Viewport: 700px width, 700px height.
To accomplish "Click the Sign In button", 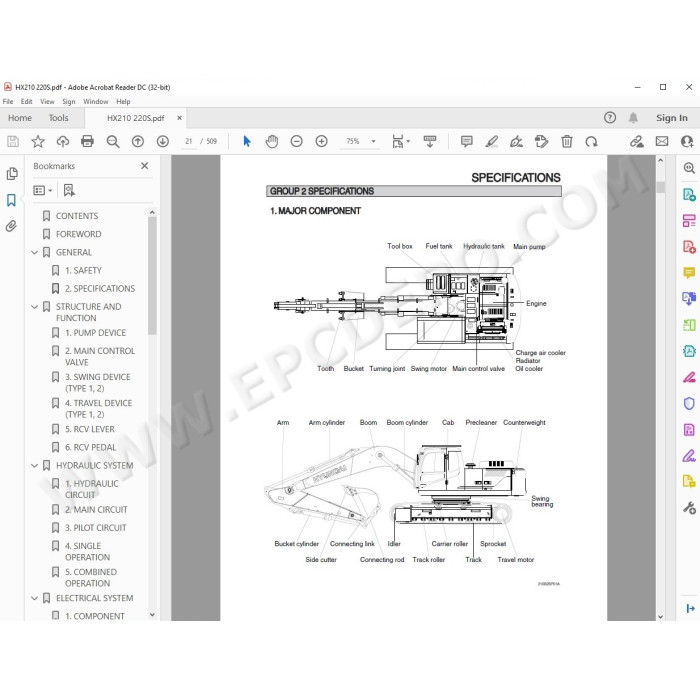I will [x=671, y=118].
